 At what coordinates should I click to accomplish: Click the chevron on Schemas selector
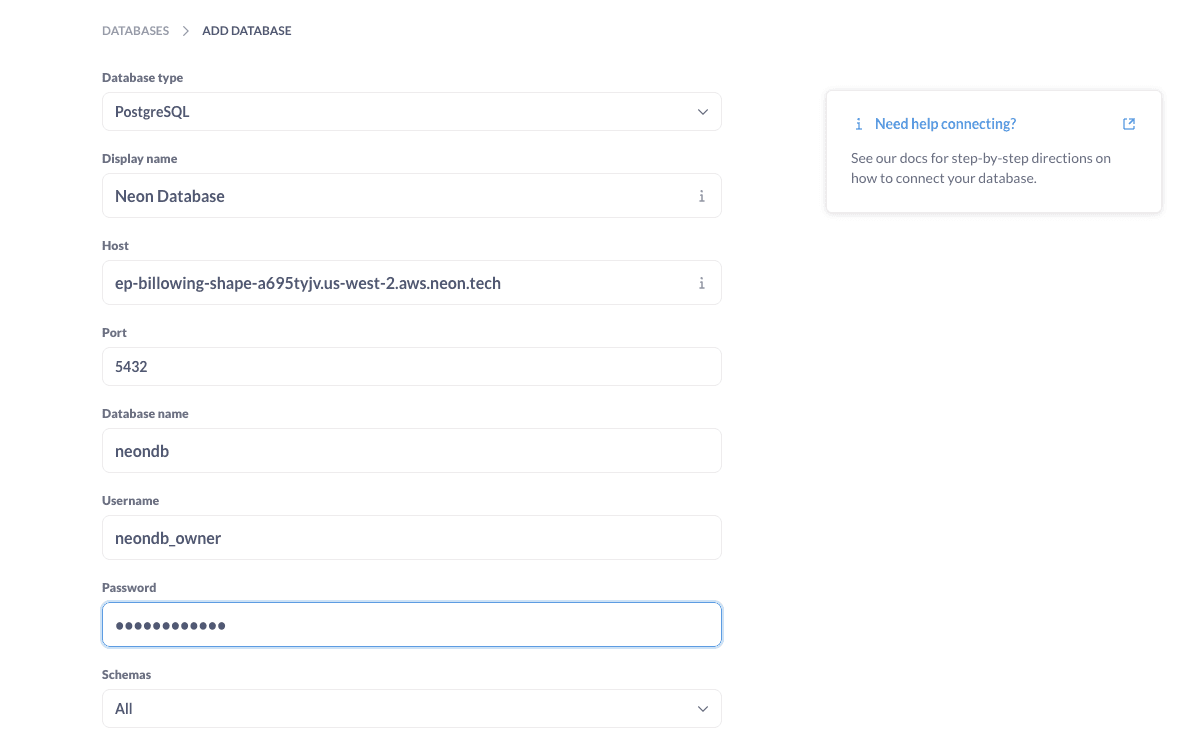click(x=703, y=708)
